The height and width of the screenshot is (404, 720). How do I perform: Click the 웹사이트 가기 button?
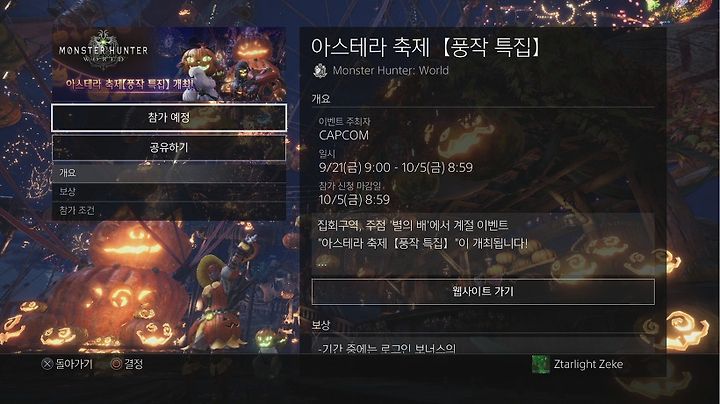483,292
